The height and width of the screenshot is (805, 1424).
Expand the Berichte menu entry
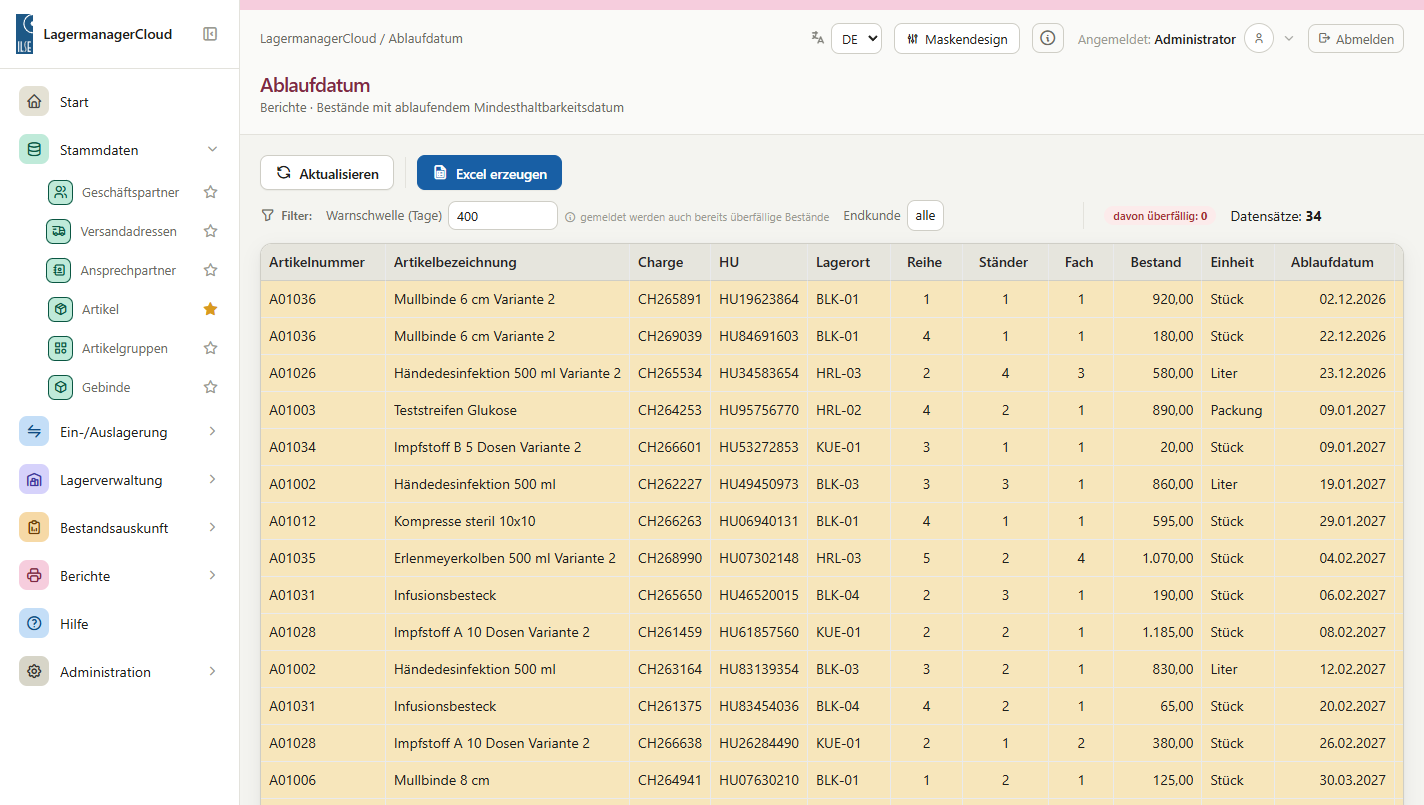pyautogui.click(x=120, y=576)
